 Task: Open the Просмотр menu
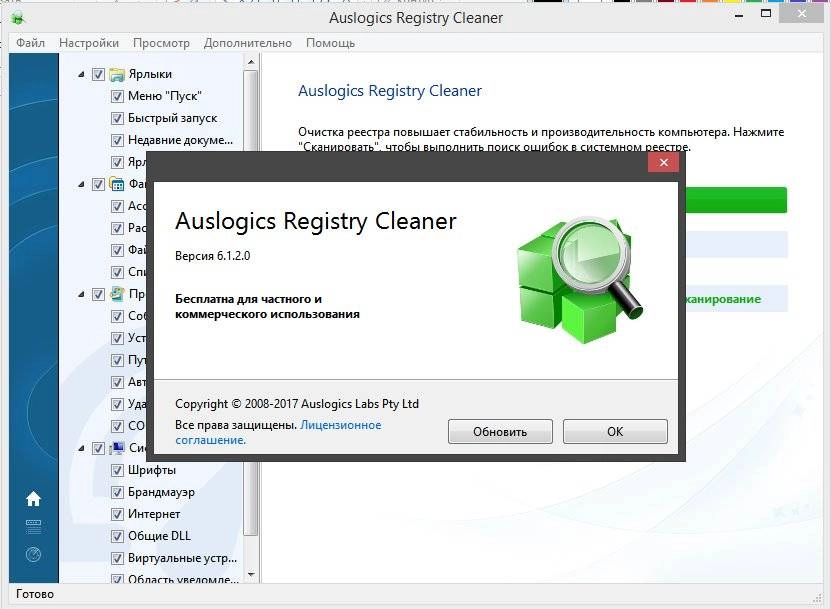tap(161, 43)
